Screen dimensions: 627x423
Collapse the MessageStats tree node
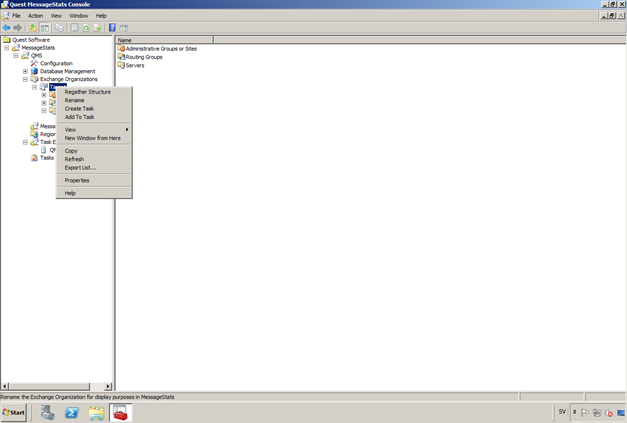click(x=7, y=48)
